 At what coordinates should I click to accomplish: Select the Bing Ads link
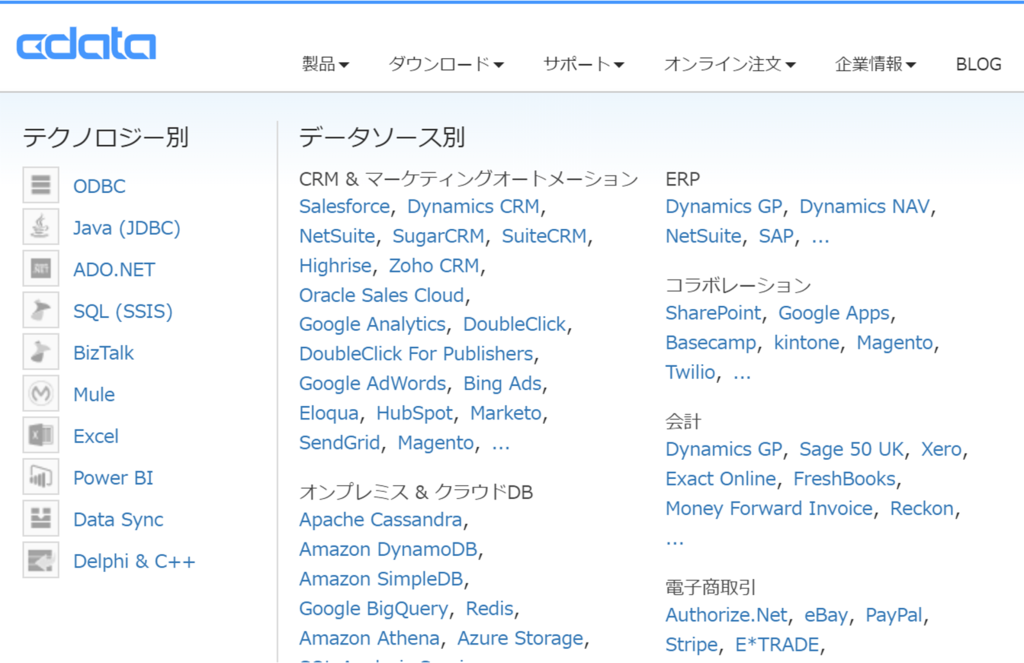(x=503, y=383)
